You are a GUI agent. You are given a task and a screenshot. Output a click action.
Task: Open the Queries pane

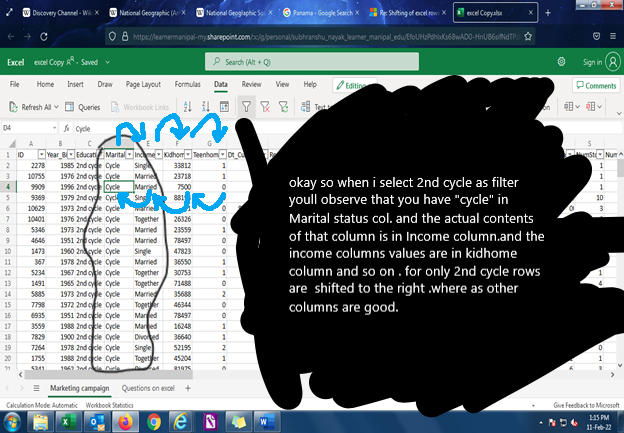(82, 107)
